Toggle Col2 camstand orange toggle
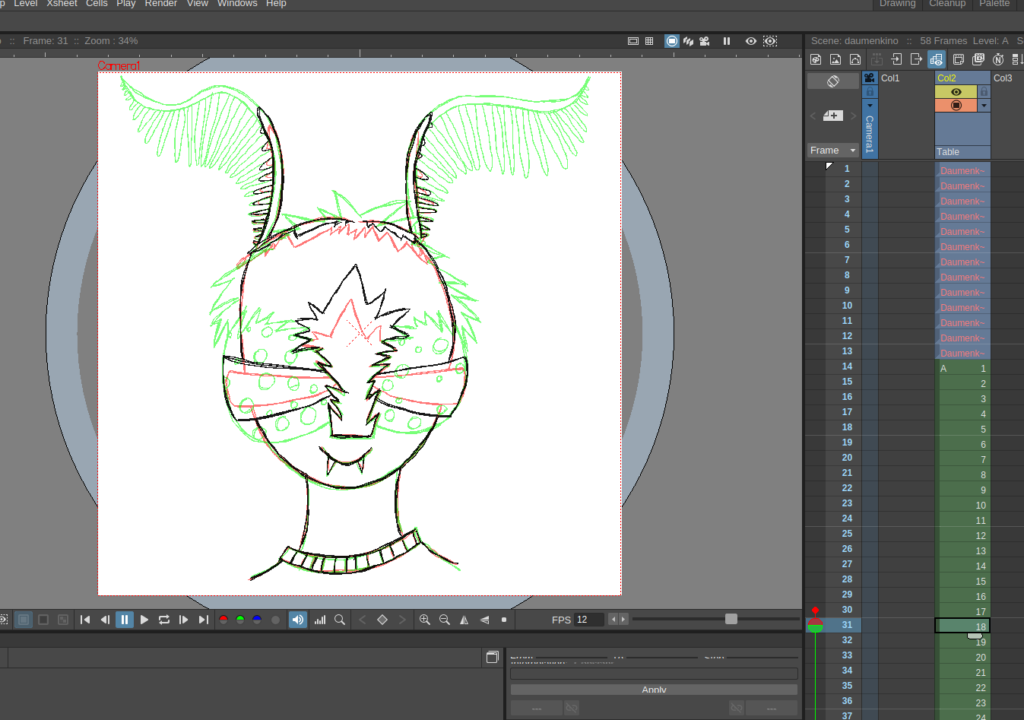1024x720 pixels. click(x=956, y=105)
